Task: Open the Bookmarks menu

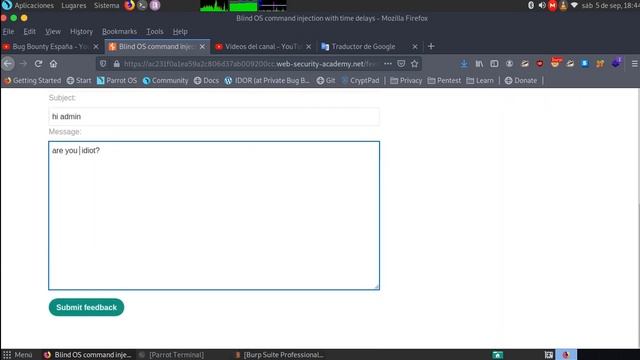Action: pyautogui.click(x=119, y=31)
